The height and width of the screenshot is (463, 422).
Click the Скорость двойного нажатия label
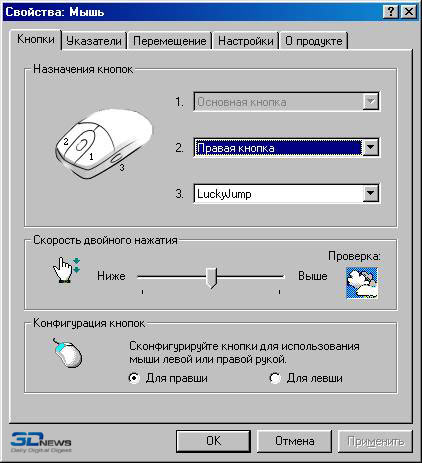[x=105, y=240]
